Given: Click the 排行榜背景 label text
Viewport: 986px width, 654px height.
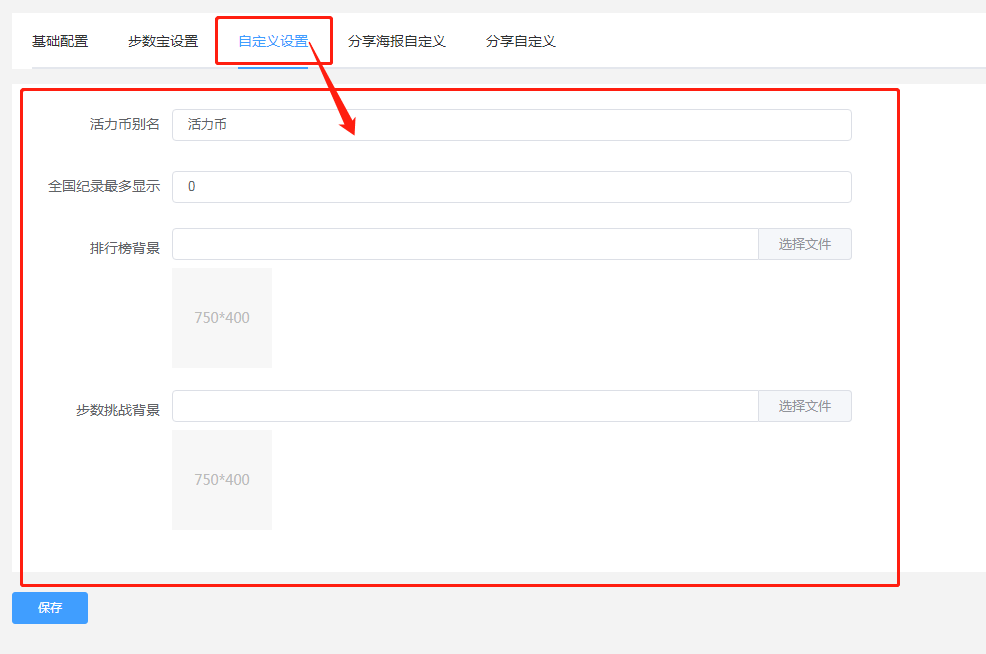Looking at the screenshot, I should (x=125, y=248).
